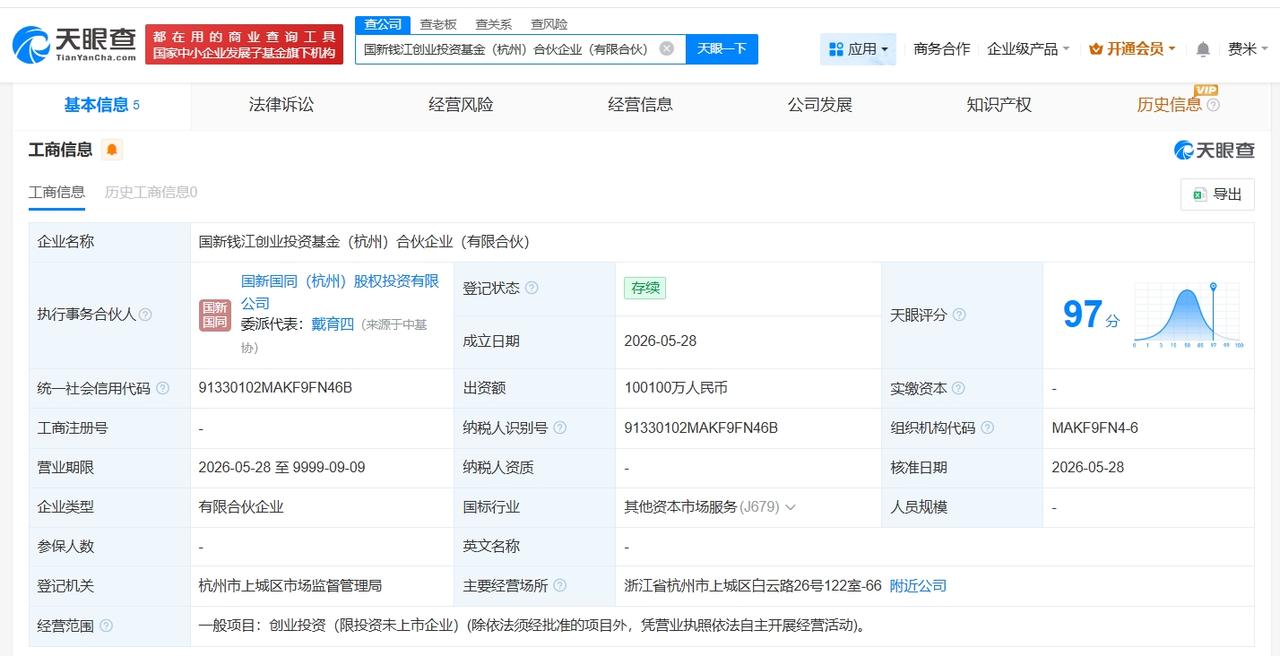
Task: Click the 纳税人识别号 value 91330102MAKF9FN46B
Action: [x=701, y=428]
